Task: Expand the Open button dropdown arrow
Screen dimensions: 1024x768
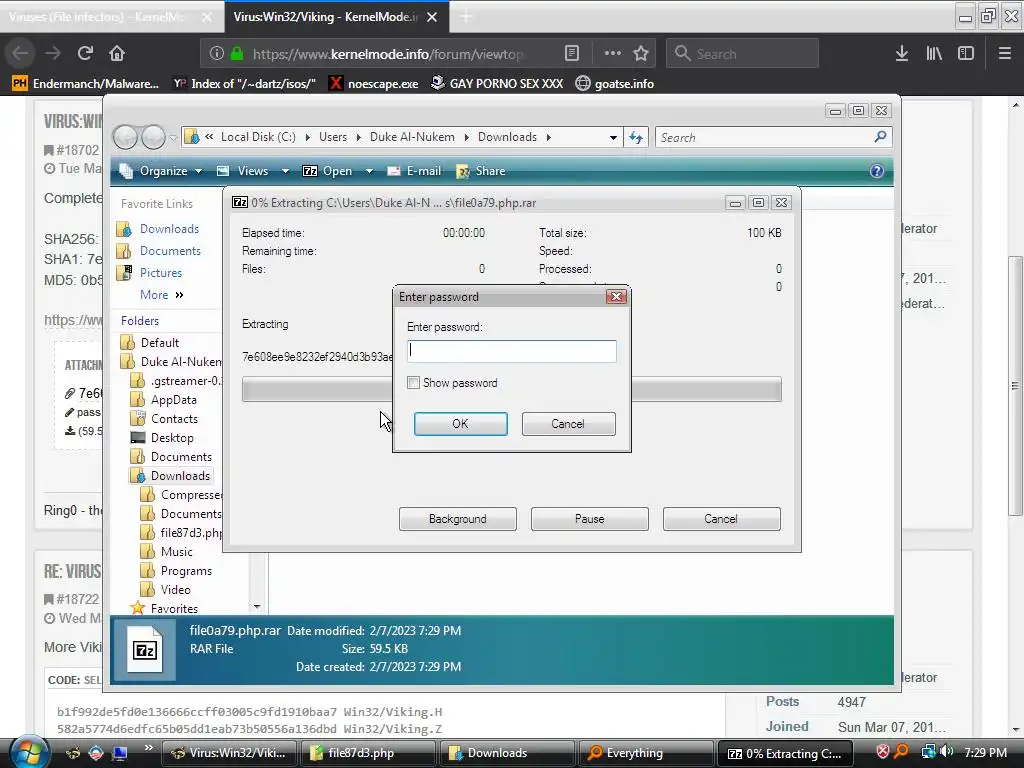Action: tap(369, 171)
